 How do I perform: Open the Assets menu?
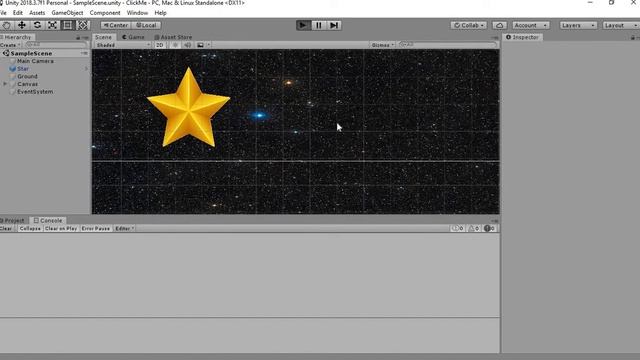click(x=37, y=13)
